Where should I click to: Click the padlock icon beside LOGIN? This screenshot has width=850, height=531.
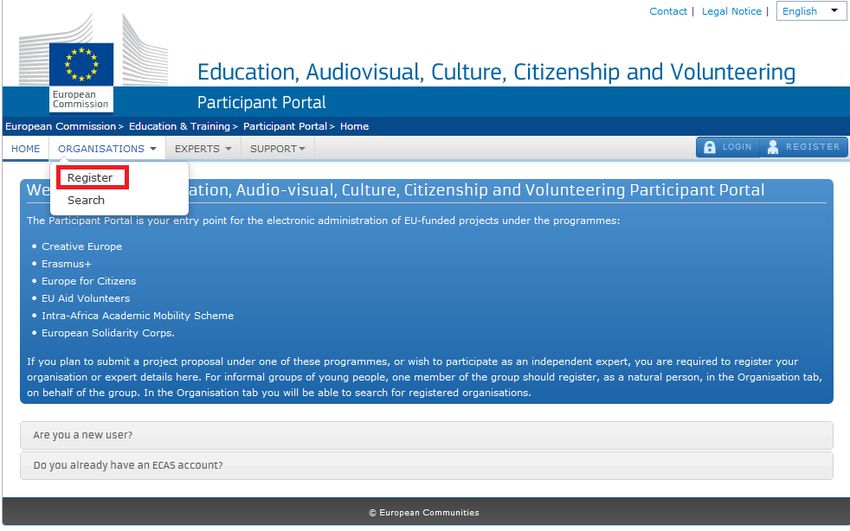(x=710, y=147)
